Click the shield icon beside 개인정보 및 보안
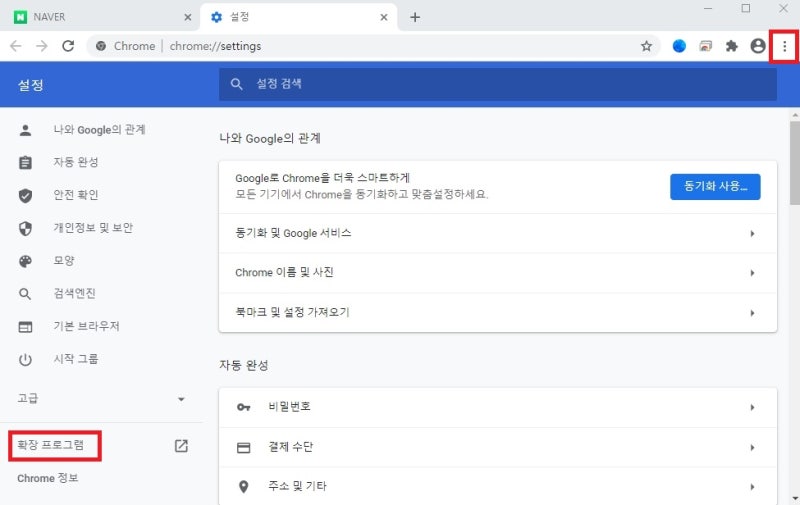 pyautogui.click(x=25, y=228)
